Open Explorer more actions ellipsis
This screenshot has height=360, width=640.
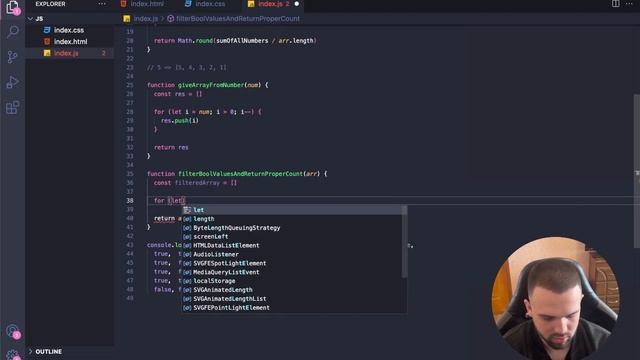pyautogui.click(x=102, y=4)
